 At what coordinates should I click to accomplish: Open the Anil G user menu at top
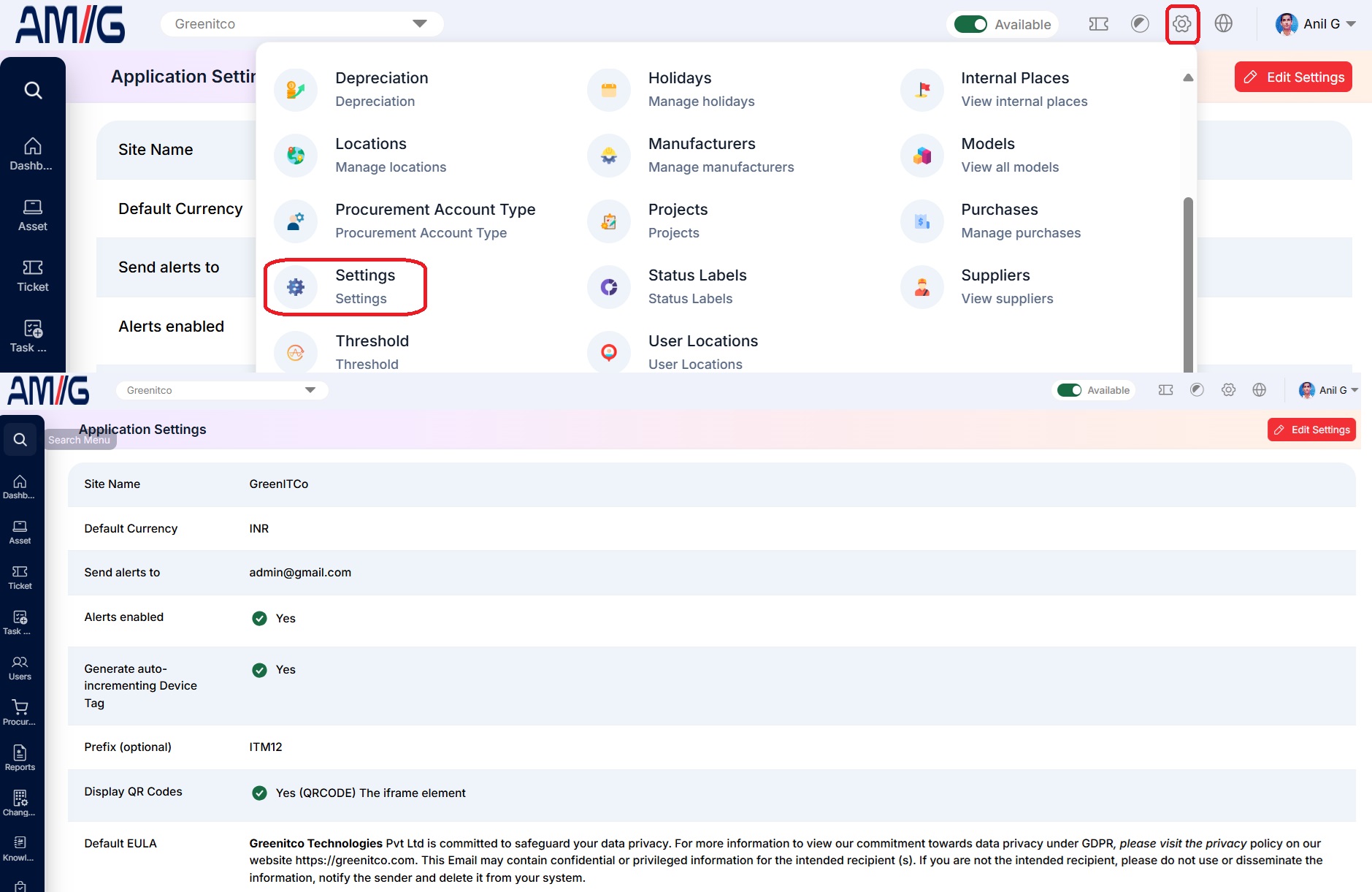tap(1315, 24)
